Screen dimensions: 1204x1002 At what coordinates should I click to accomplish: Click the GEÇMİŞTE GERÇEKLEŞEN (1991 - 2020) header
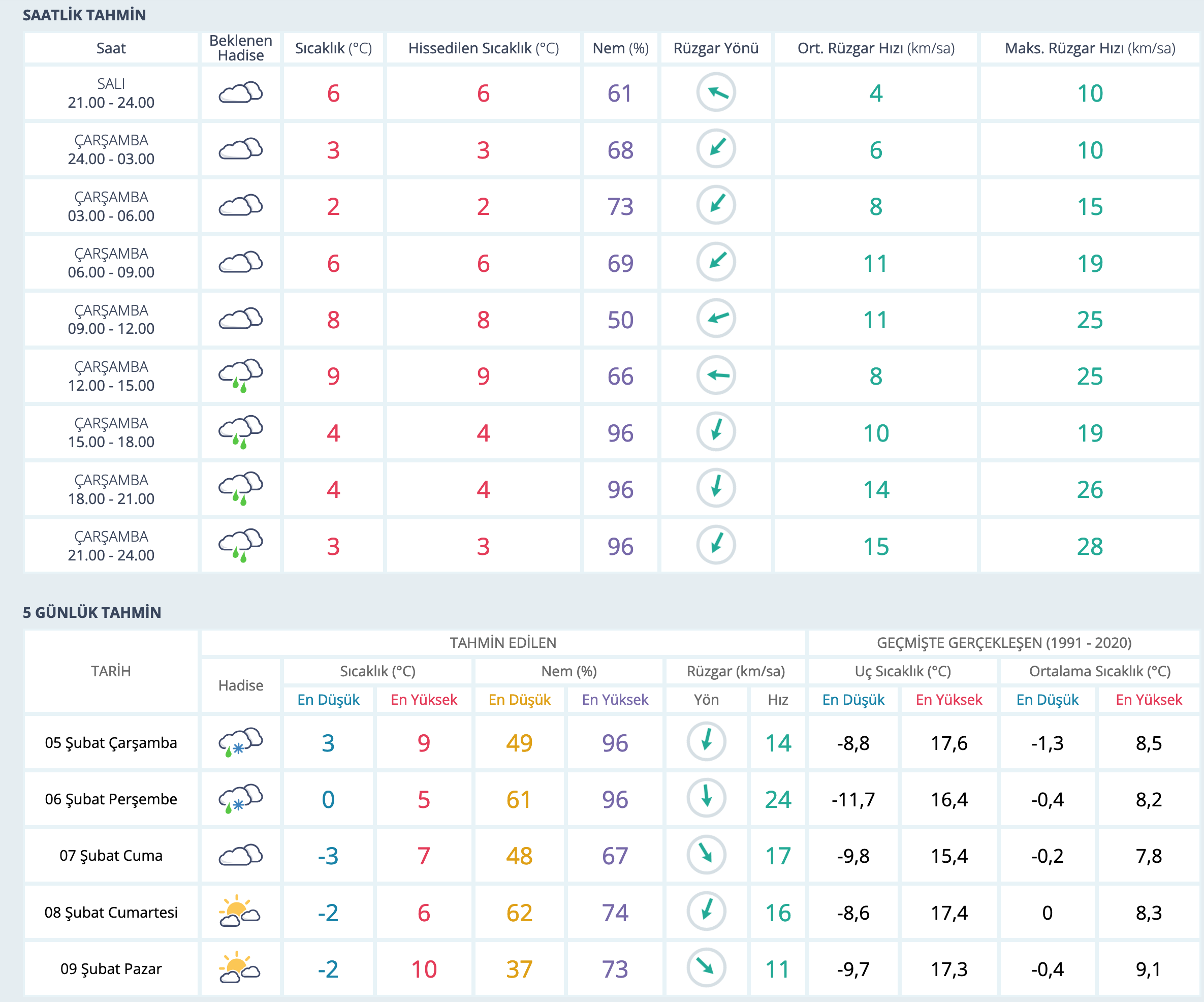[x=1003, y=642]
